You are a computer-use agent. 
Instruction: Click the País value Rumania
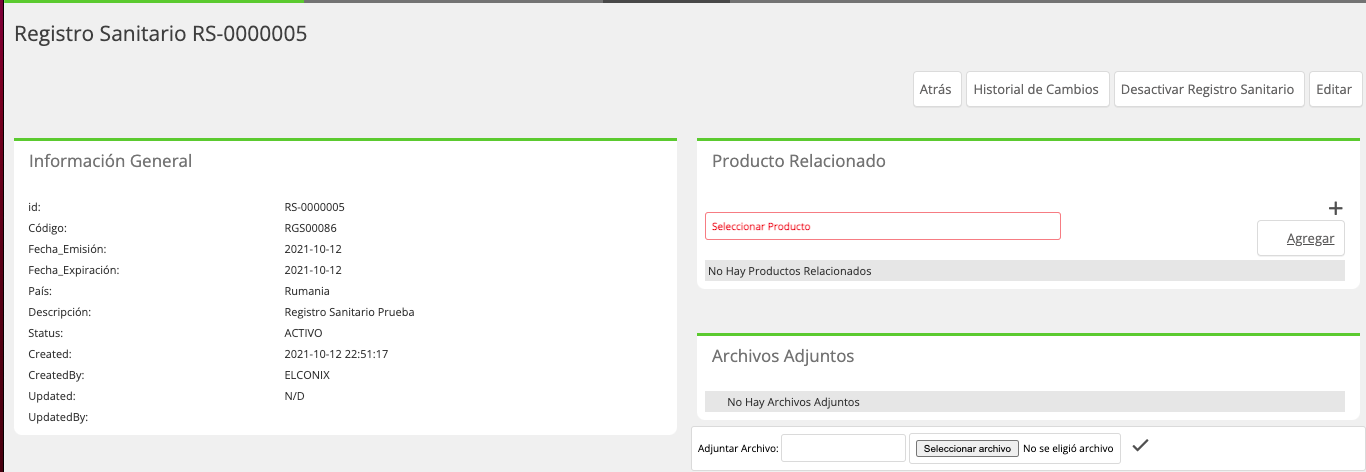(x=307, y=291)
